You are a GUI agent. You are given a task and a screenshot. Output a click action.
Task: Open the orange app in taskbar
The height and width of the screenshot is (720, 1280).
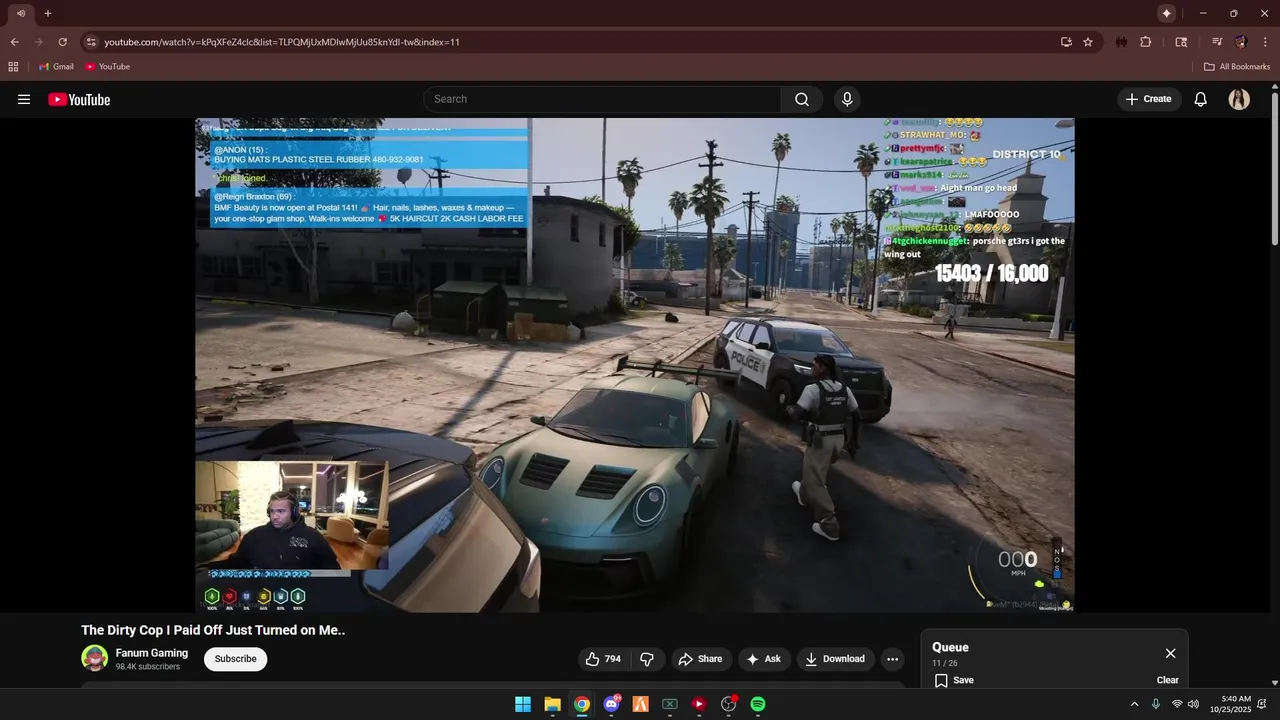tap(641, 704)
